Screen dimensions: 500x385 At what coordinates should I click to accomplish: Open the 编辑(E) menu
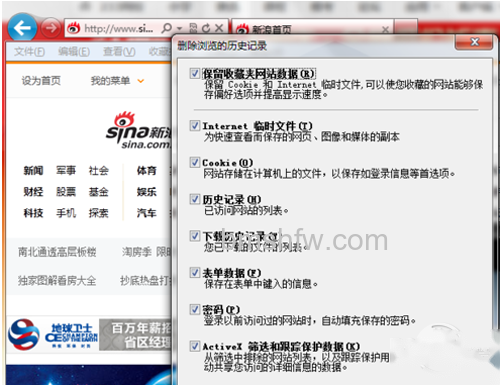[74, 52]
